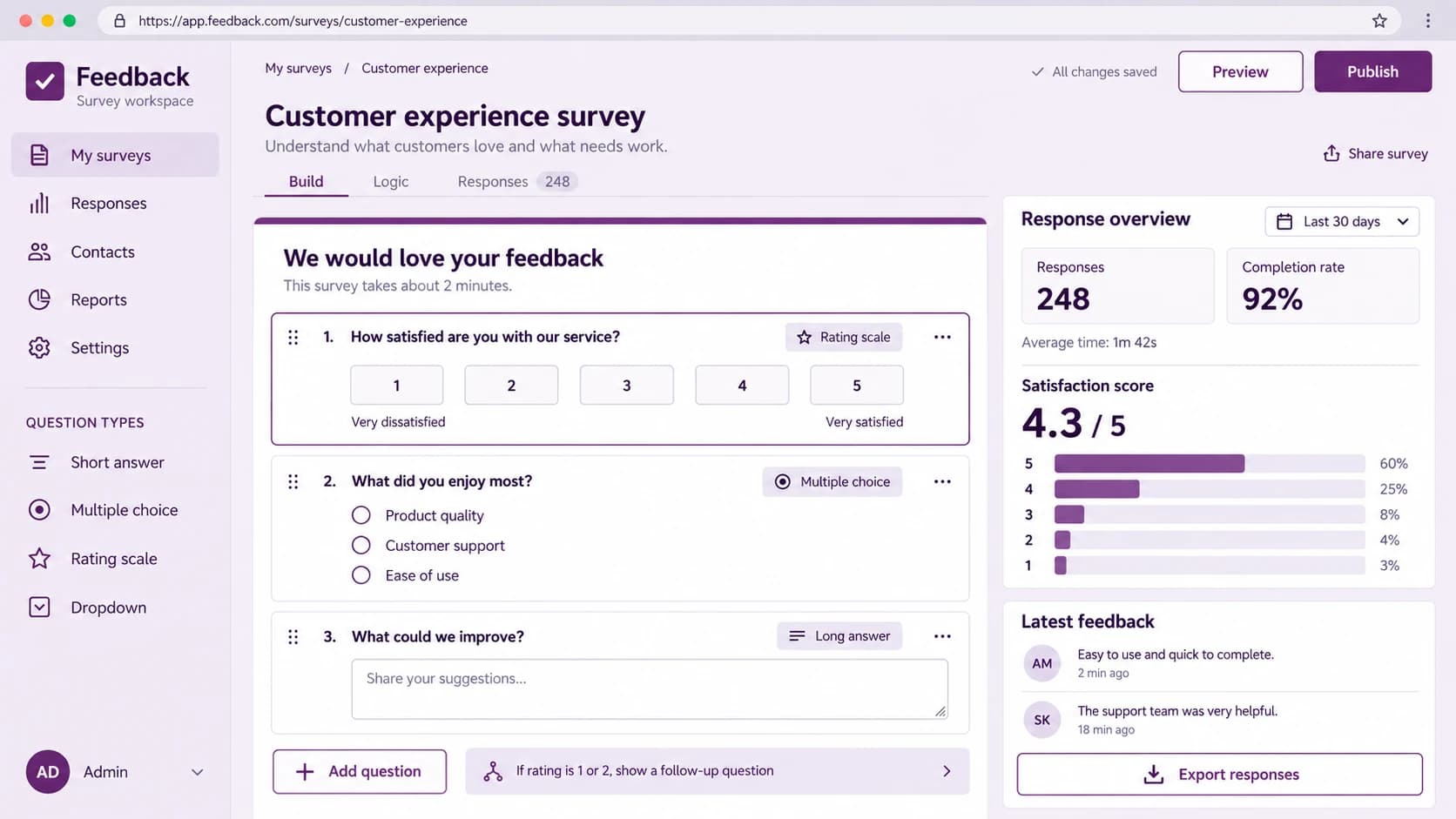The image size is (1456, 819).
Task: Select the Dropdown question type icon
Action: [x=39, y=607]
